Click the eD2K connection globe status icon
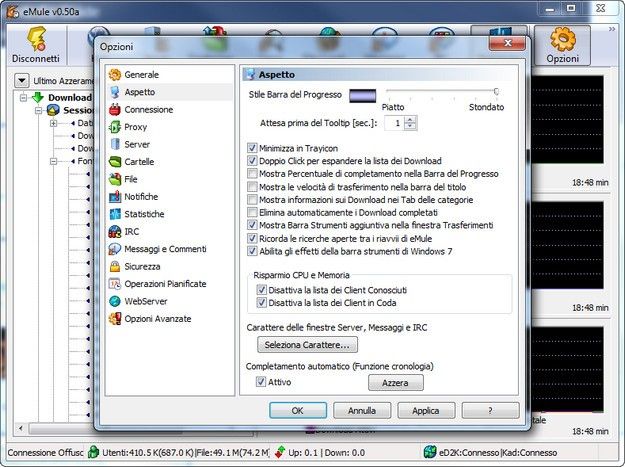Image resolution: width=625 pixels, height=467 pixels. (x=430, y=452)
